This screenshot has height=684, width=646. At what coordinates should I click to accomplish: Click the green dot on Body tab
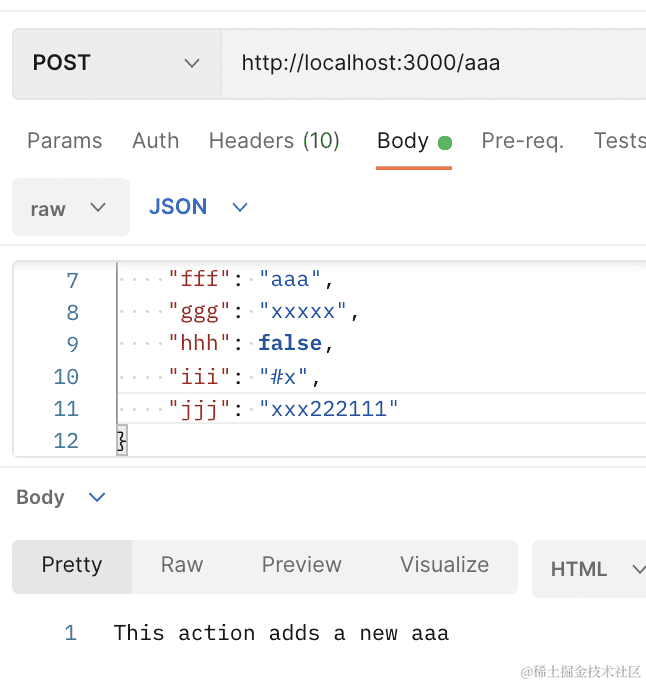point(445,143)
